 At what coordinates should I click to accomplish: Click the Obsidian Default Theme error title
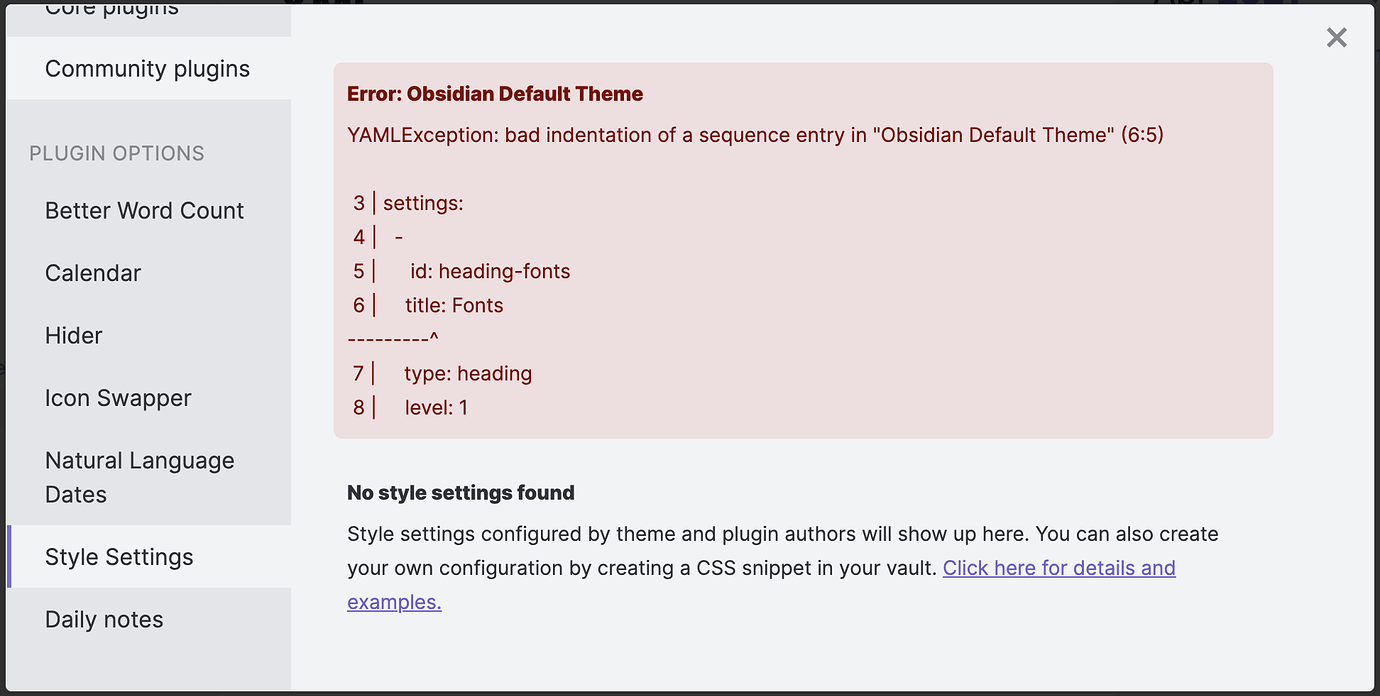[495, 93]
